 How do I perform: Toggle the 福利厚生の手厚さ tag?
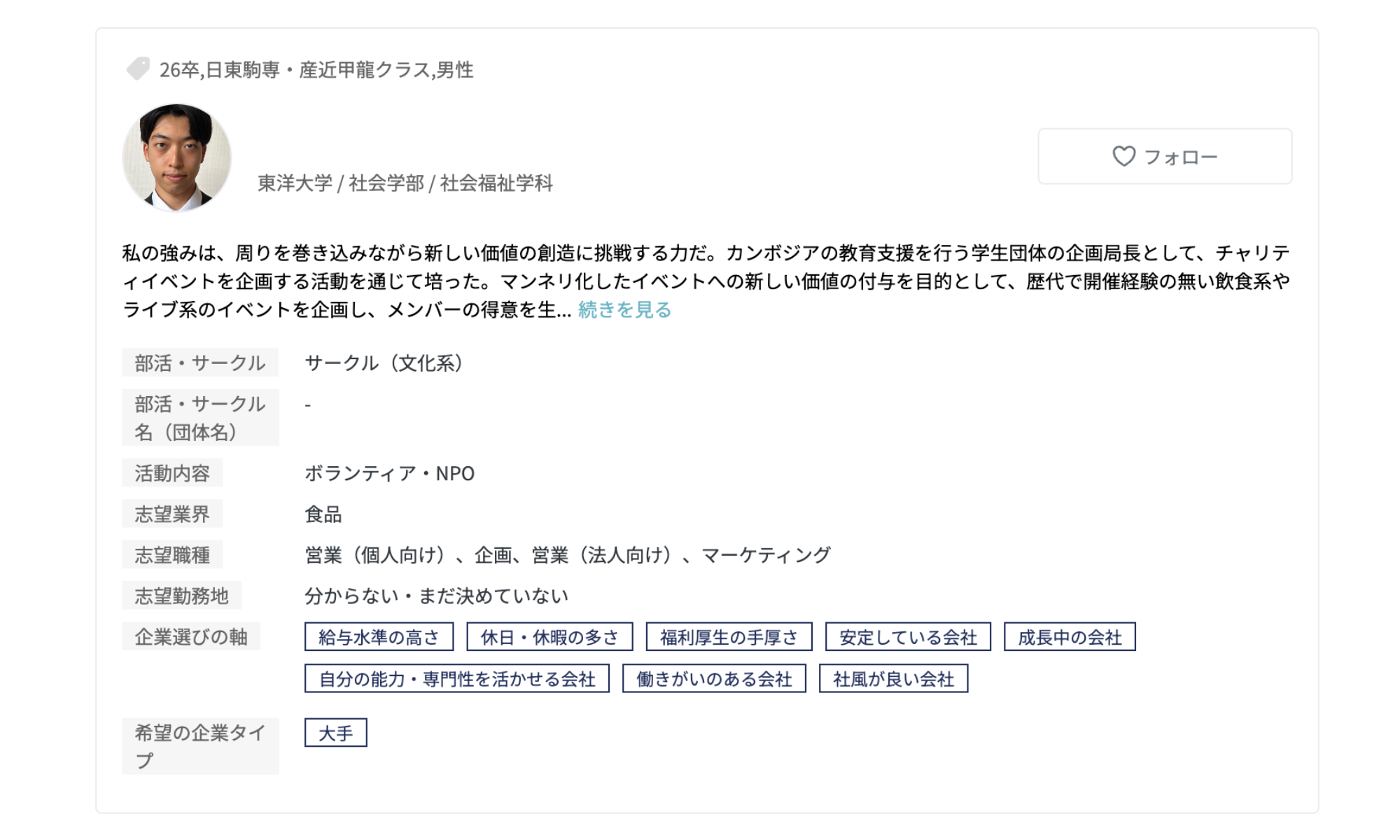(x=729, y=637)
